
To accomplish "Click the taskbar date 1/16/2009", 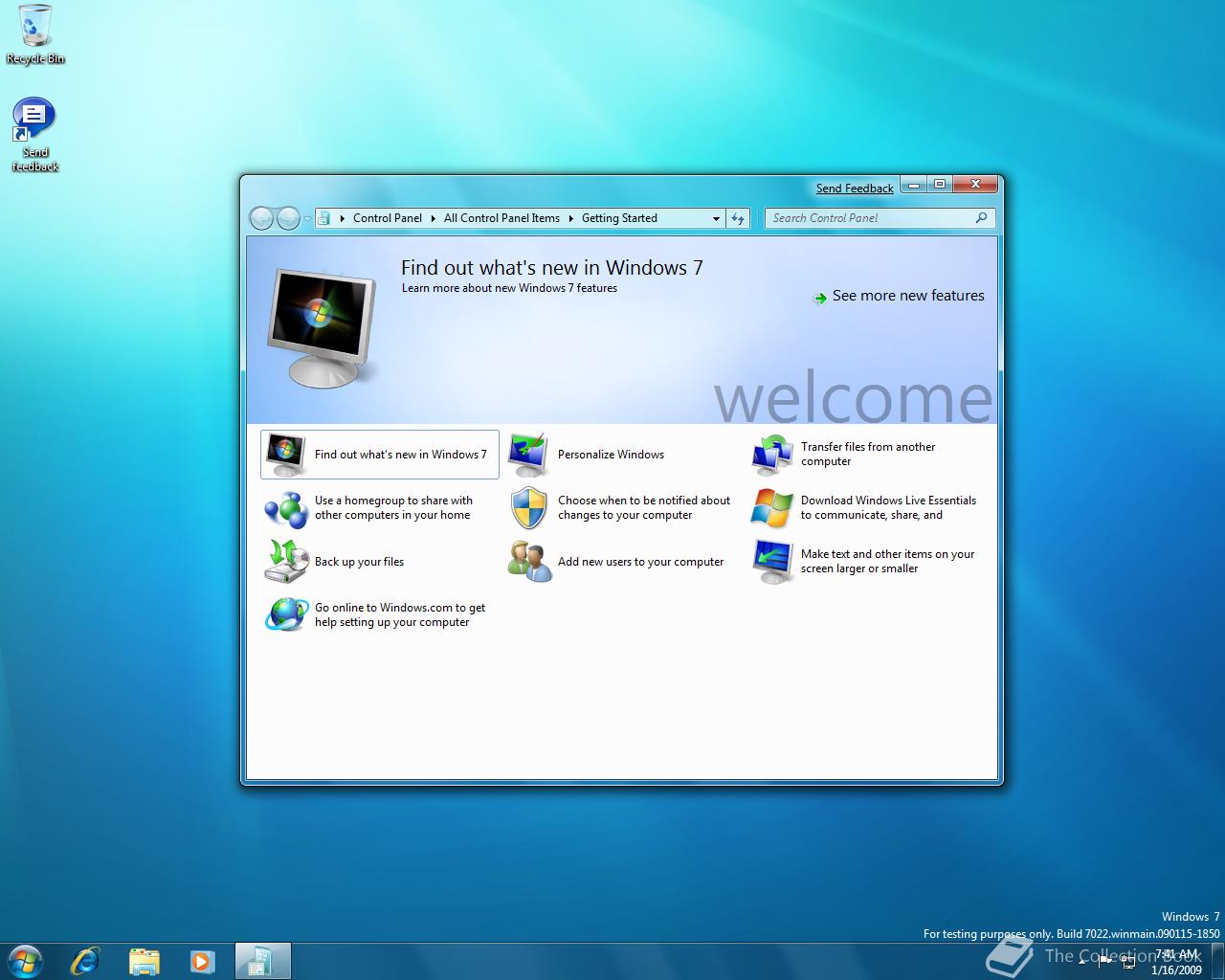I will (1175, 969).
